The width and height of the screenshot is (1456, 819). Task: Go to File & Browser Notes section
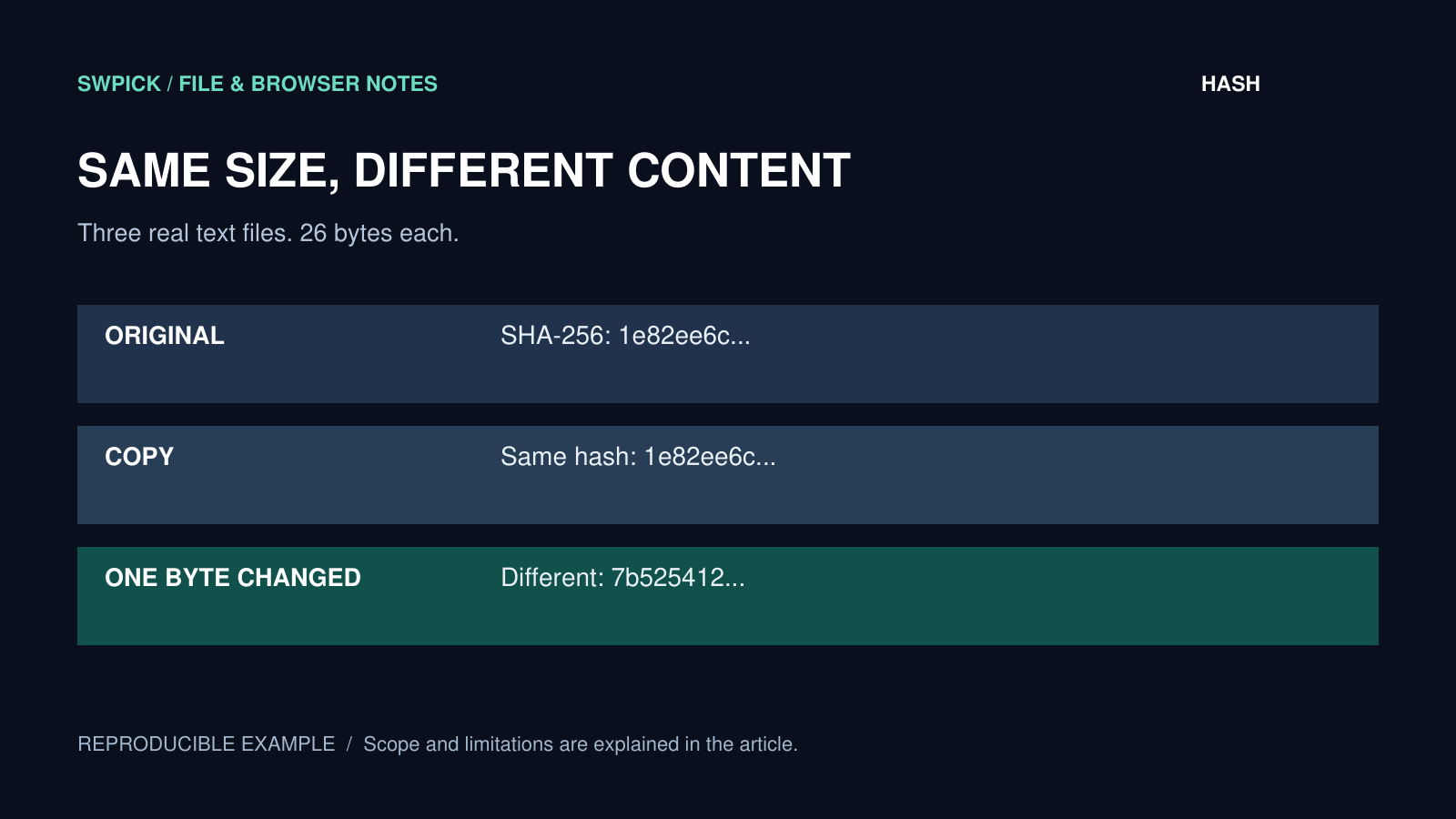click(x=308, y=84)
